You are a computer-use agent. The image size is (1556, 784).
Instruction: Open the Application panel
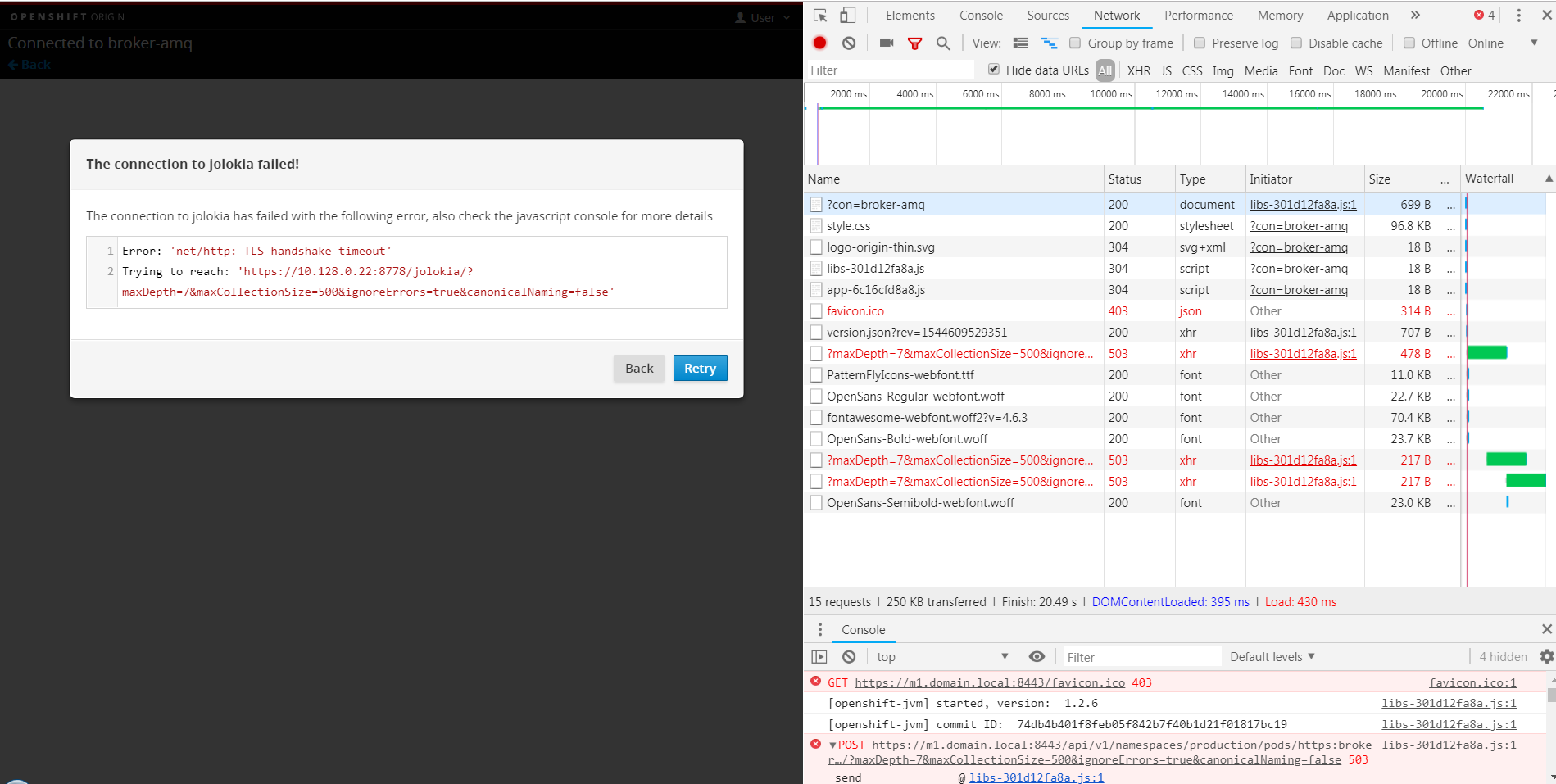coord(1357,15)
